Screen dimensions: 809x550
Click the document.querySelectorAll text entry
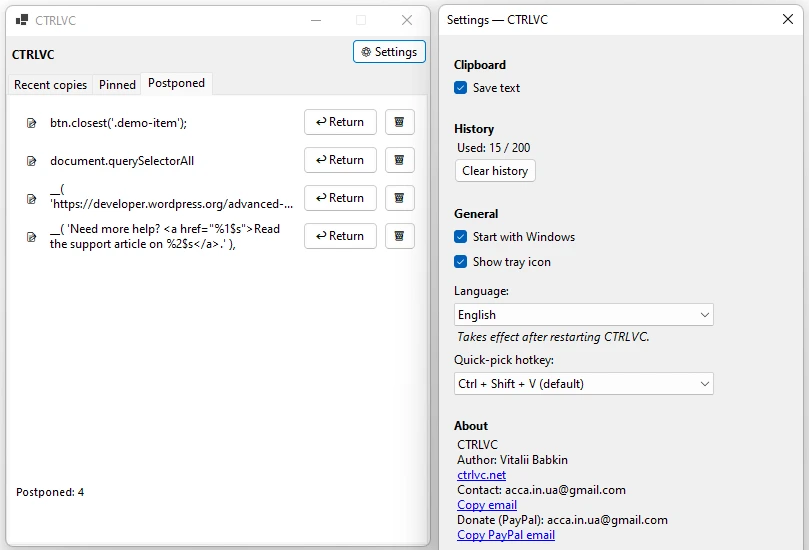pyautogui.click(x=122, y=161)
